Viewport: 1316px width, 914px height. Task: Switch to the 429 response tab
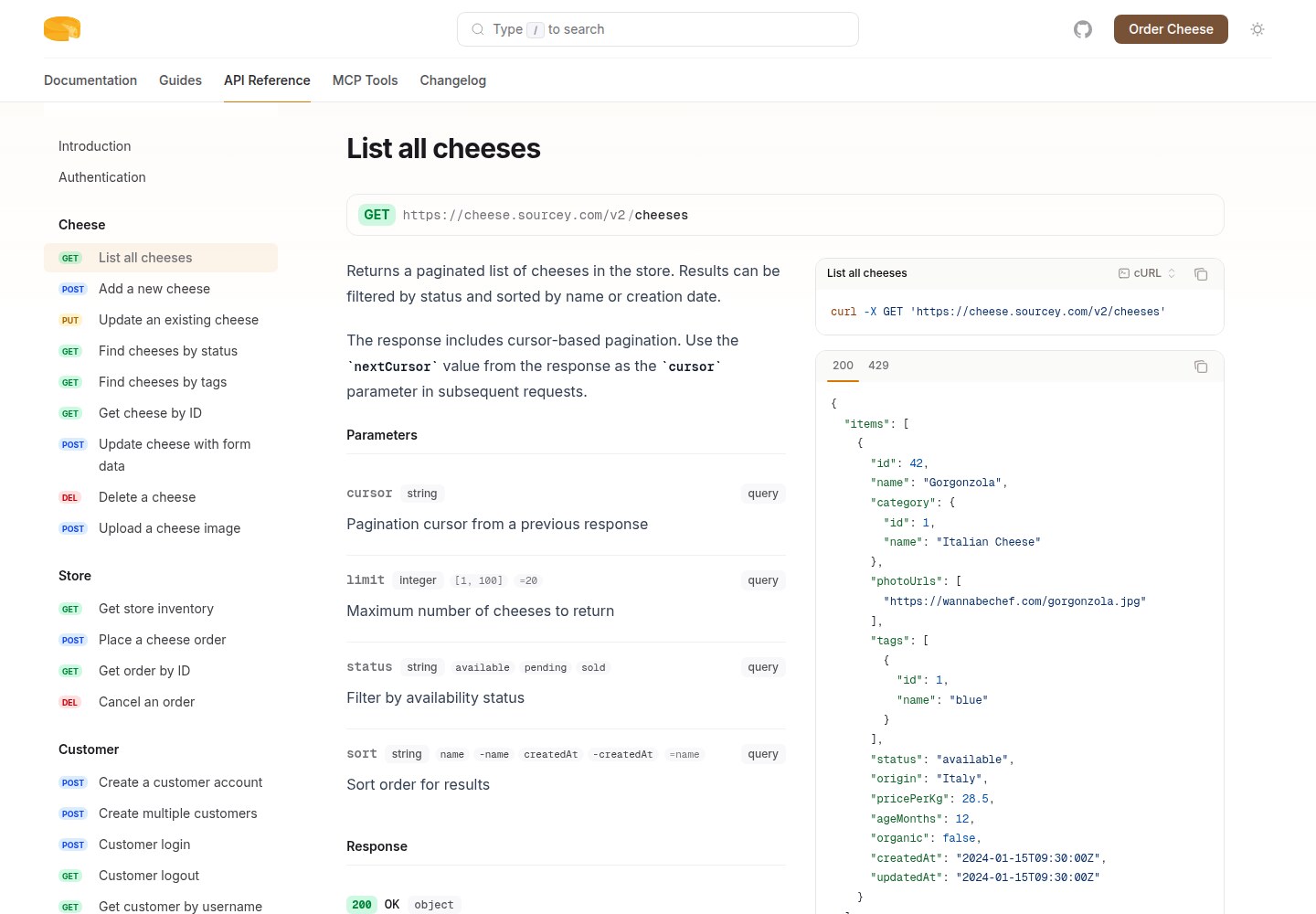pos(878,366)
